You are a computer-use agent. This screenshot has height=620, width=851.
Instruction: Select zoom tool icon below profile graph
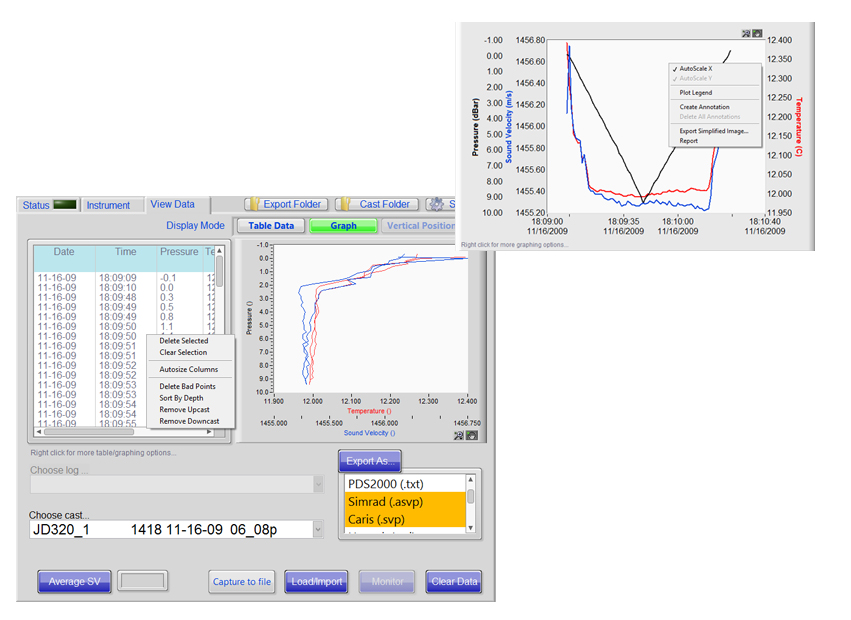pyautogui.click(x=459, y=435)
